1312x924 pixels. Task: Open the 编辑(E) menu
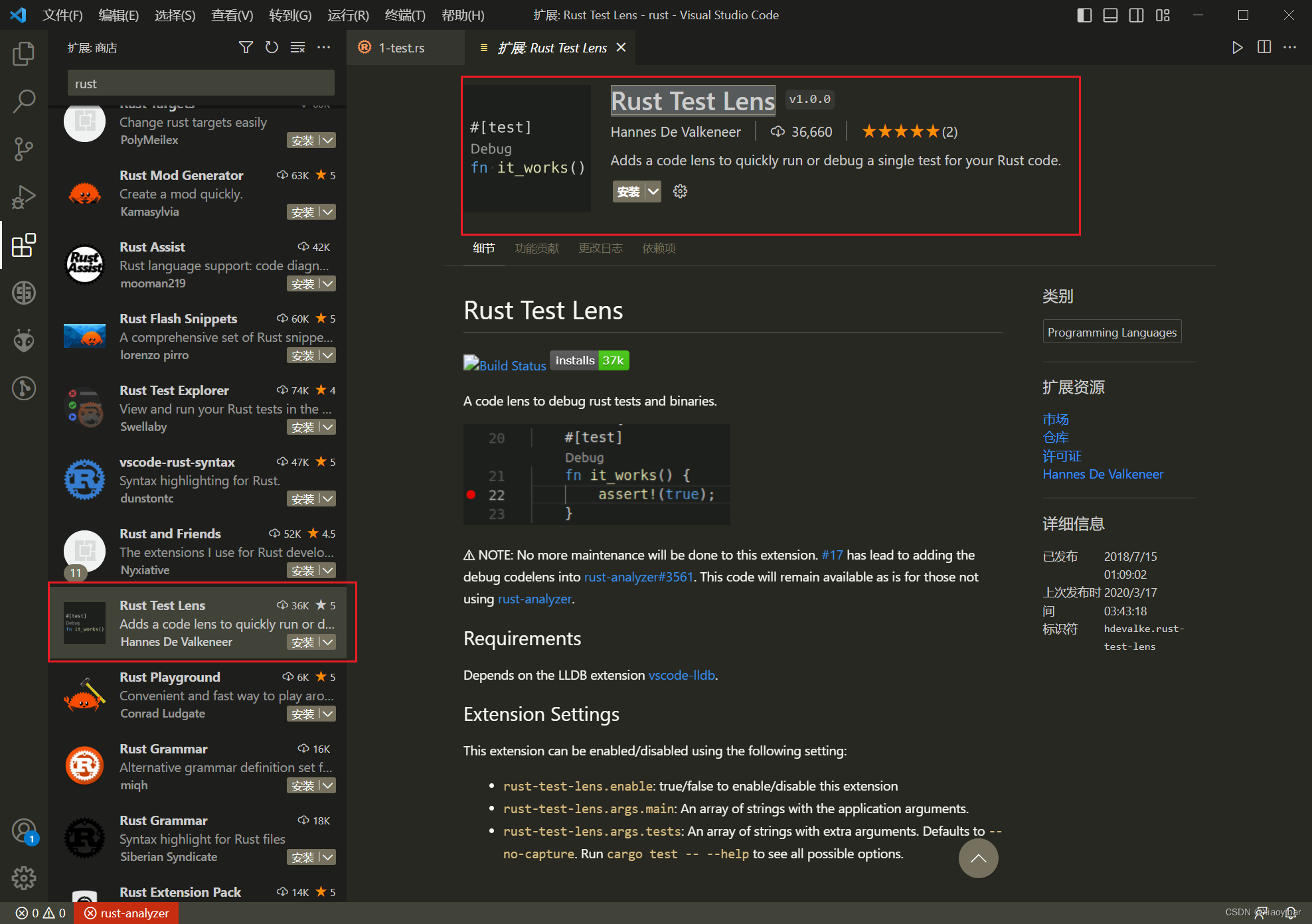[x=118, y=15]
